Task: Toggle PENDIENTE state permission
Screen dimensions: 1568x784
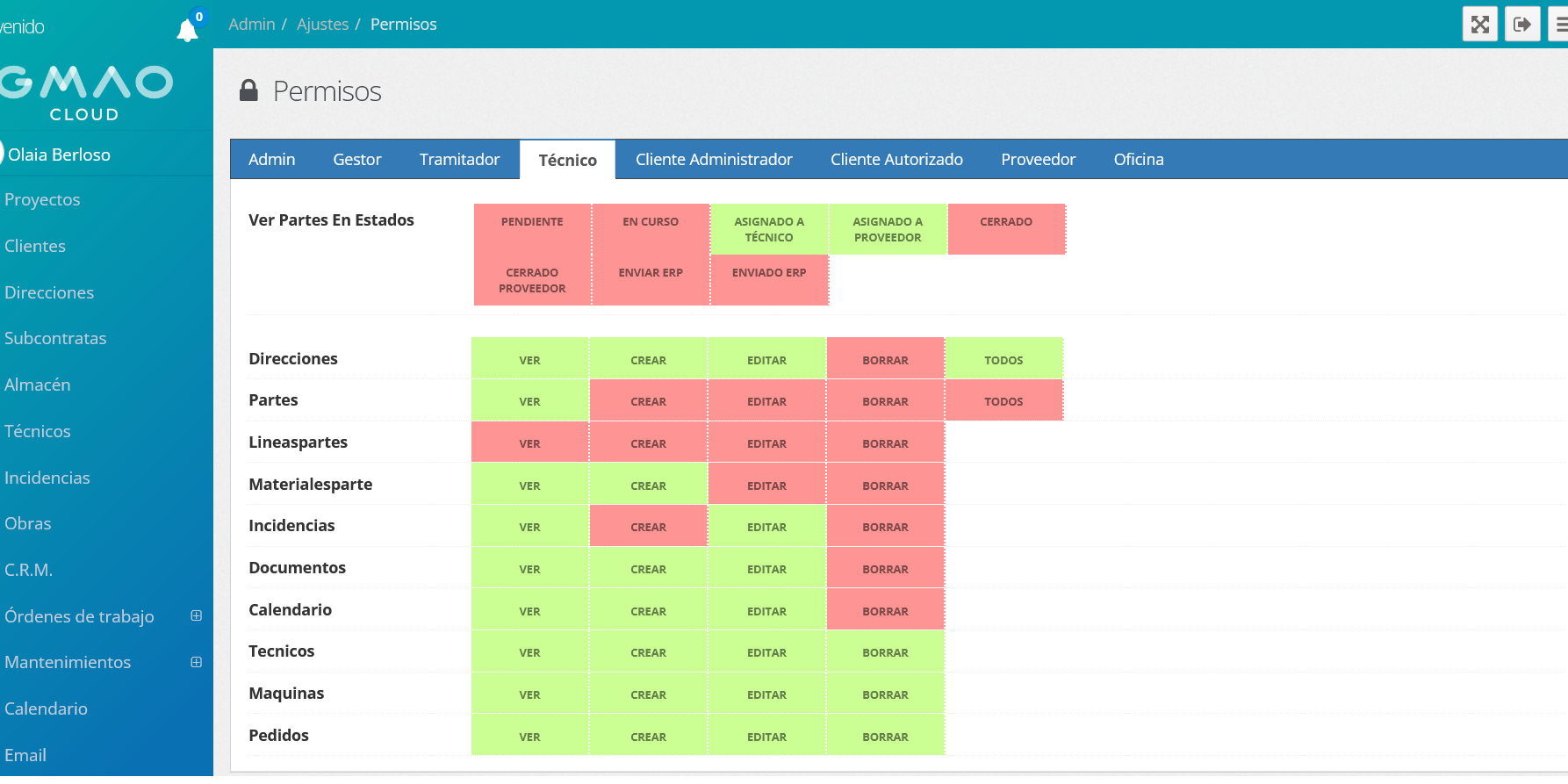Action: point(532,229)
